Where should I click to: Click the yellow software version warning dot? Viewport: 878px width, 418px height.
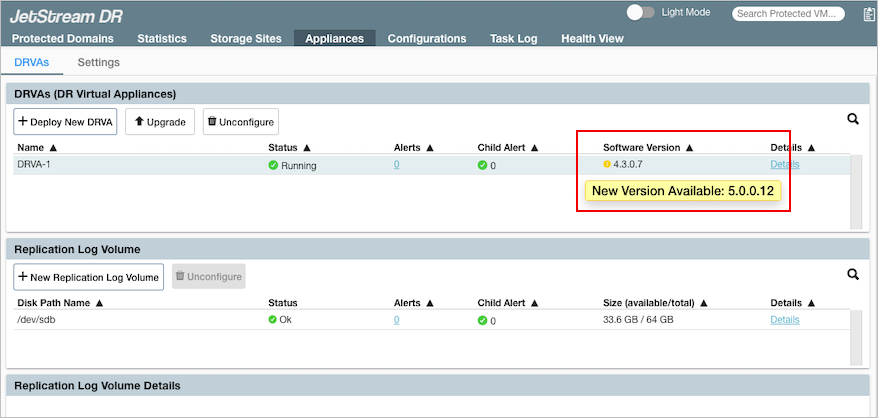pos(607,164)
